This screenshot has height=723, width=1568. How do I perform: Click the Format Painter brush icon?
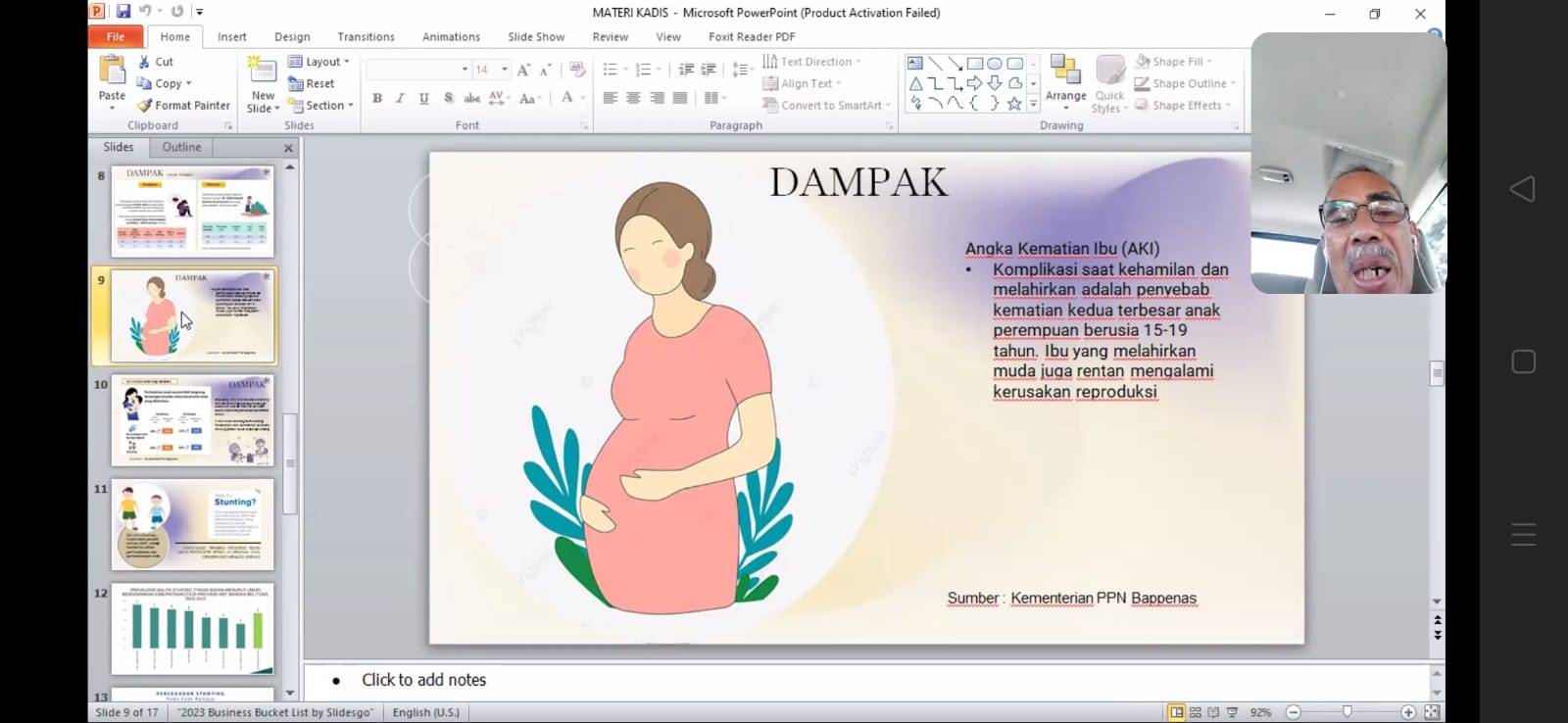click(144, 106)
